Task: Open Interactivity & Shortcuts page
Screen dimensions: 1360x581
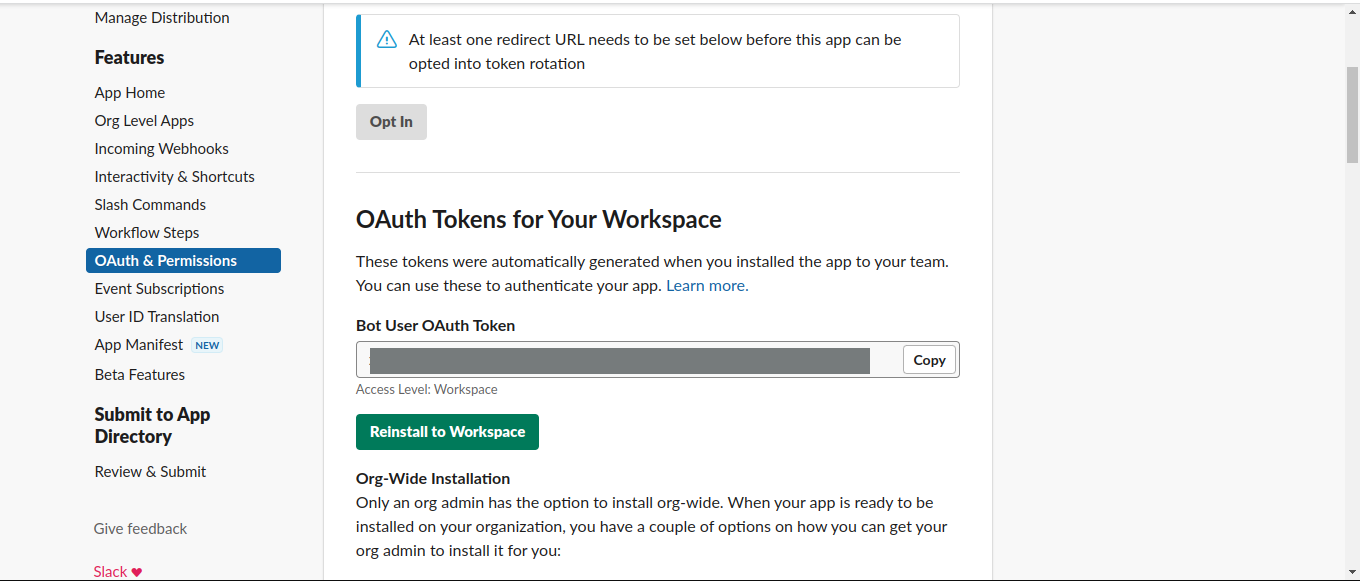Action: [x=174, y=177]
